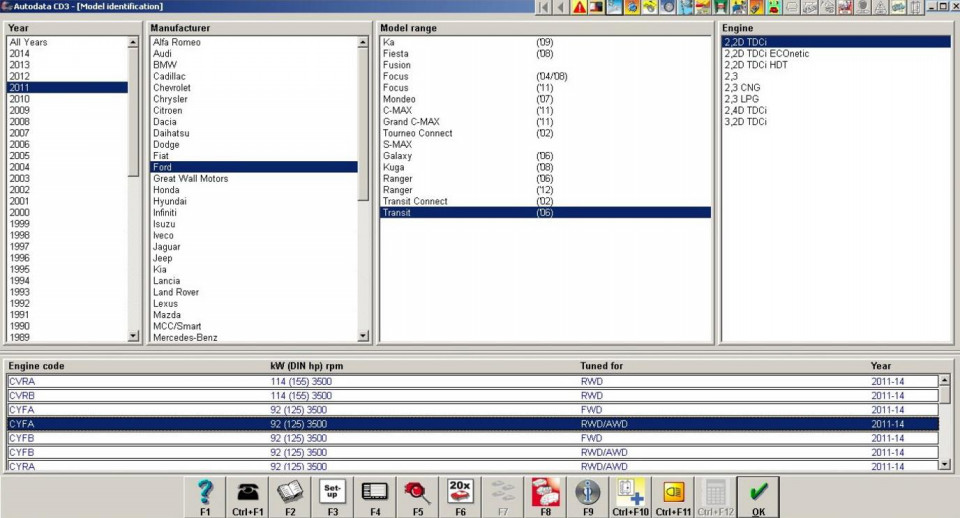Click the F4 display panel icon

(x=375, y=497)
